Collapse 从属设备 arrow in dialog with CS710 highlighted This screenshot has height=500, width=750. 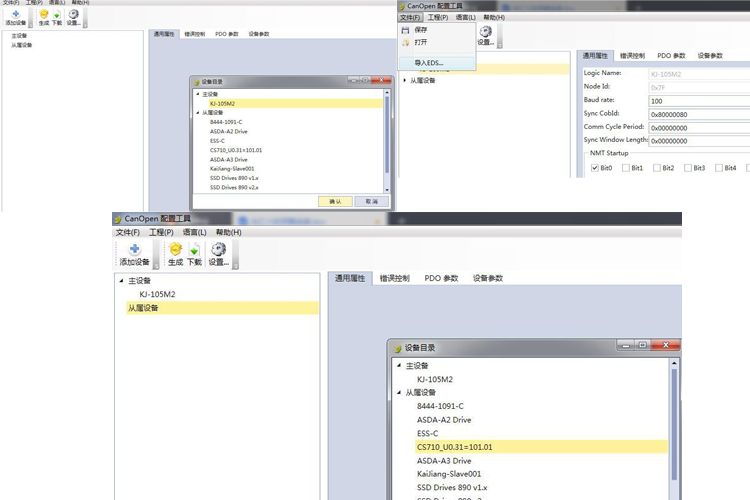[398, 392]
